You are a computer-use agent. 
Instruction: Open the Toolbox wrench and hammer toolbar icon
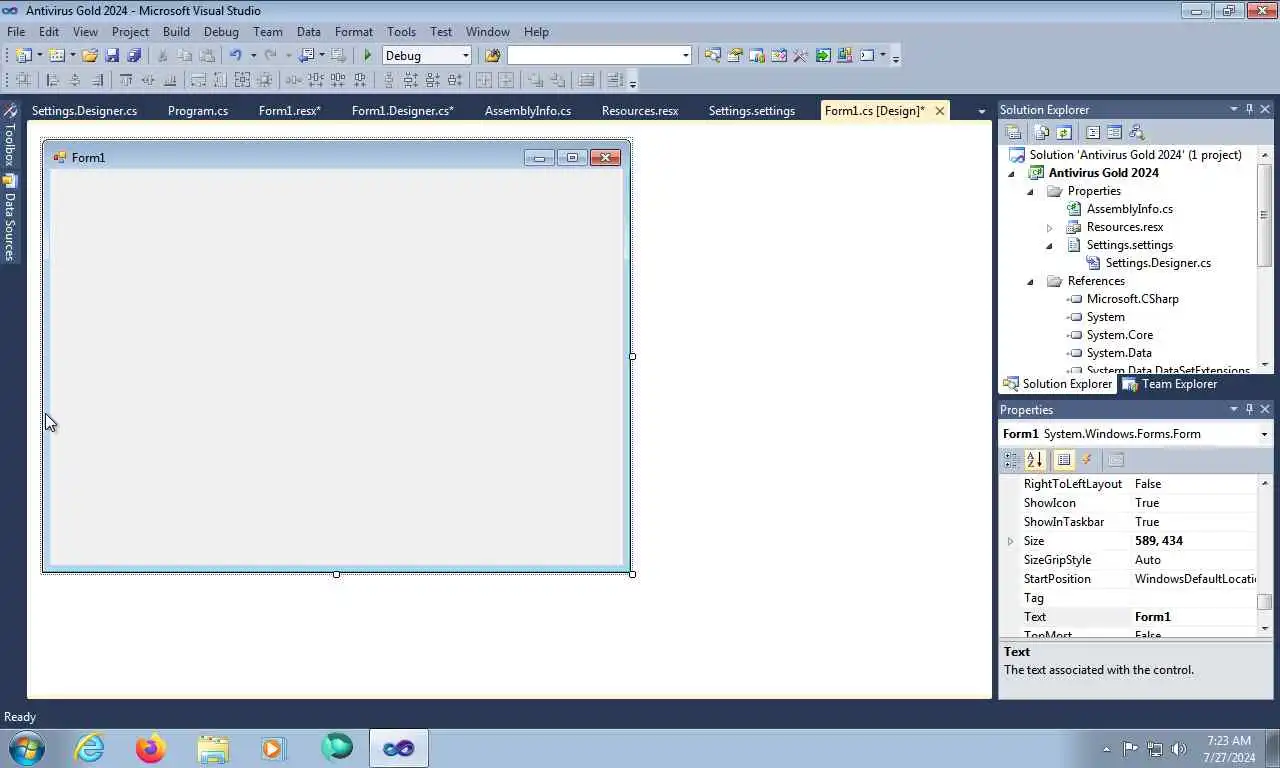point(800,56)
